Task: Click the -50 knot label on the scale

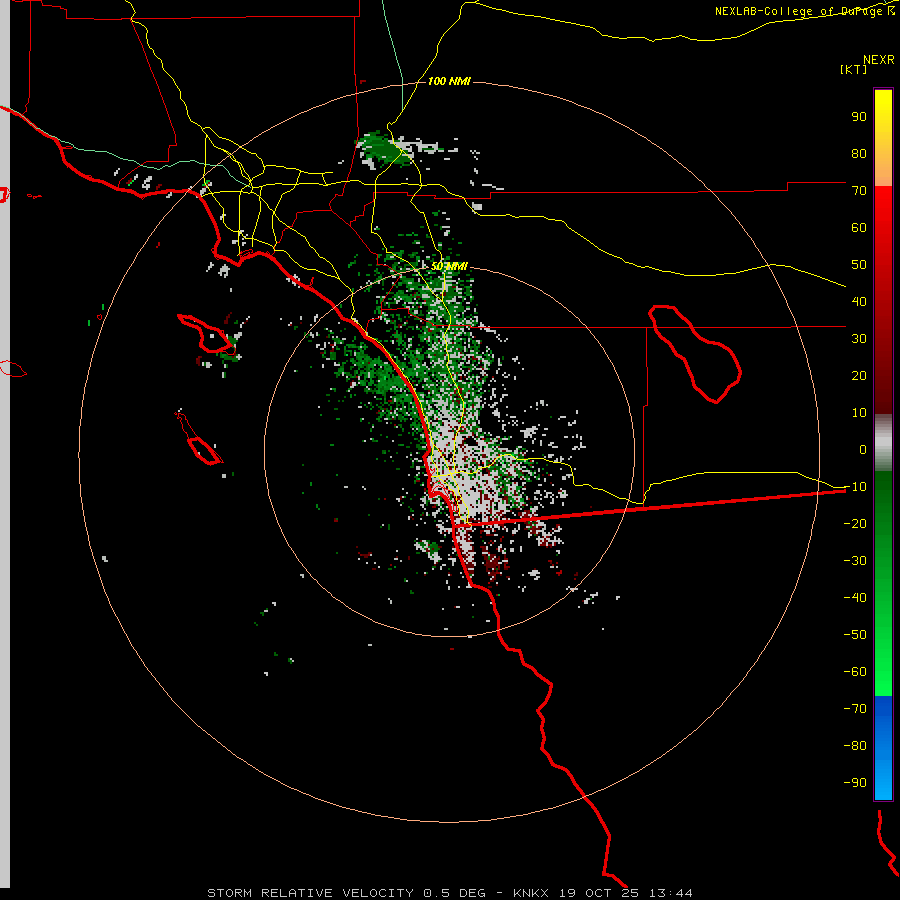Action: tap(855, 635)
